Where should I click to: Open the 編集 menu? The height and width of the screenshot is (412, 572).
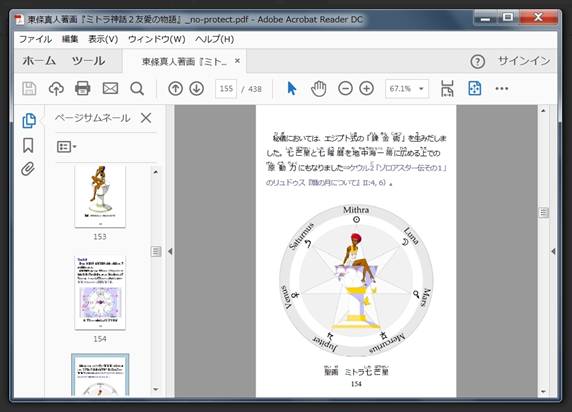pyautogui.click(x=70, y=39)
